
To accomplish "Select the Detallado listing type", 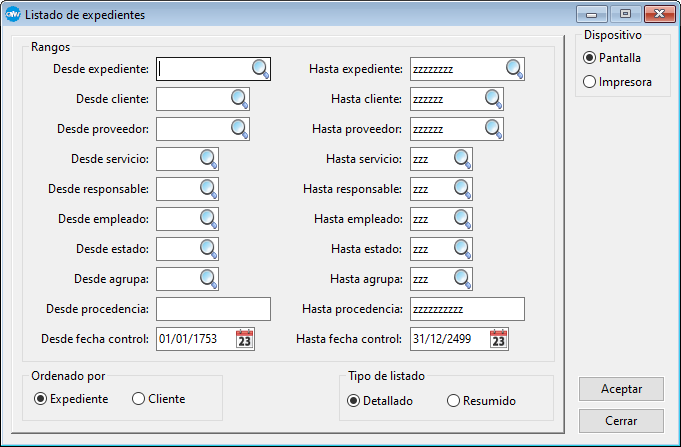I will [x=354, y=401].
